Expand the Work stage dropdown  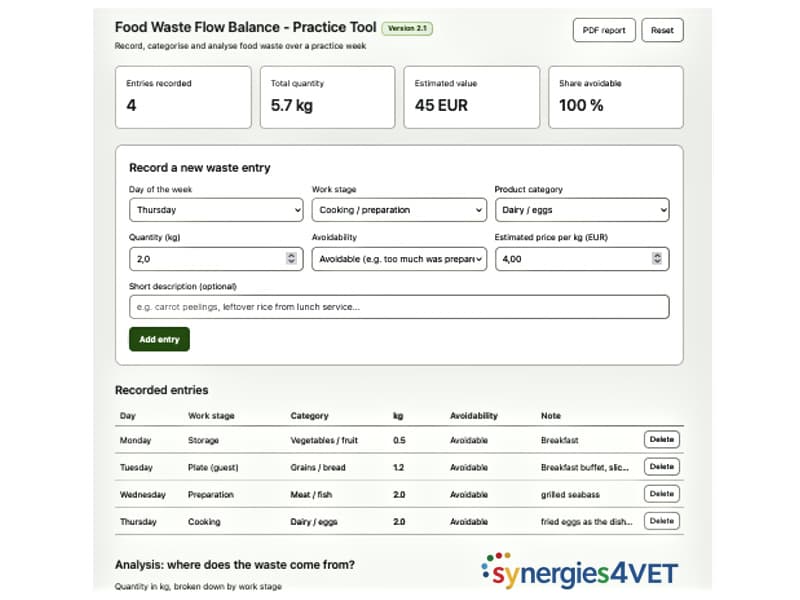click(399, 210)
